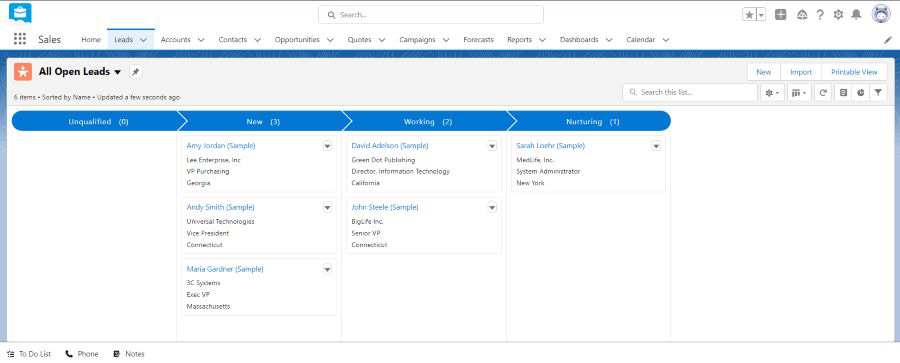Go to the Forecasts tab
The image size is (900, 363).
478,40
